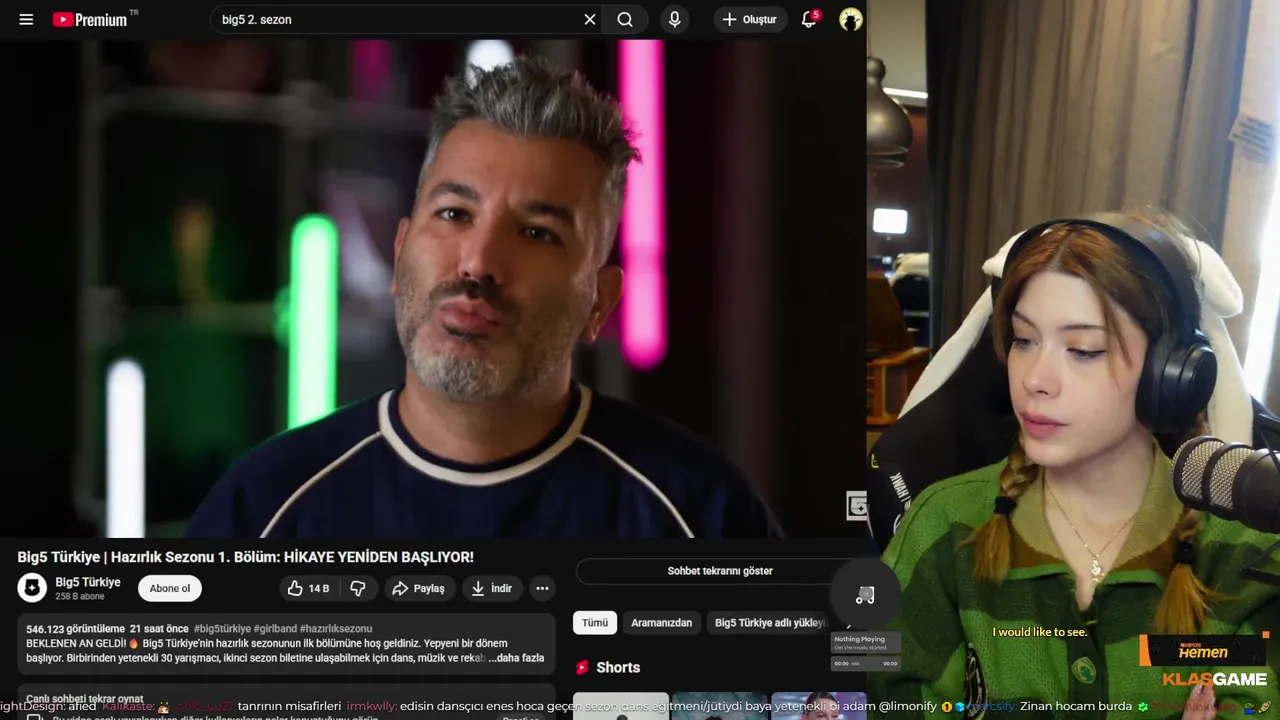Click the #girlband hashtag
The height and width of the screenshot is (720, 1280).
276,629
